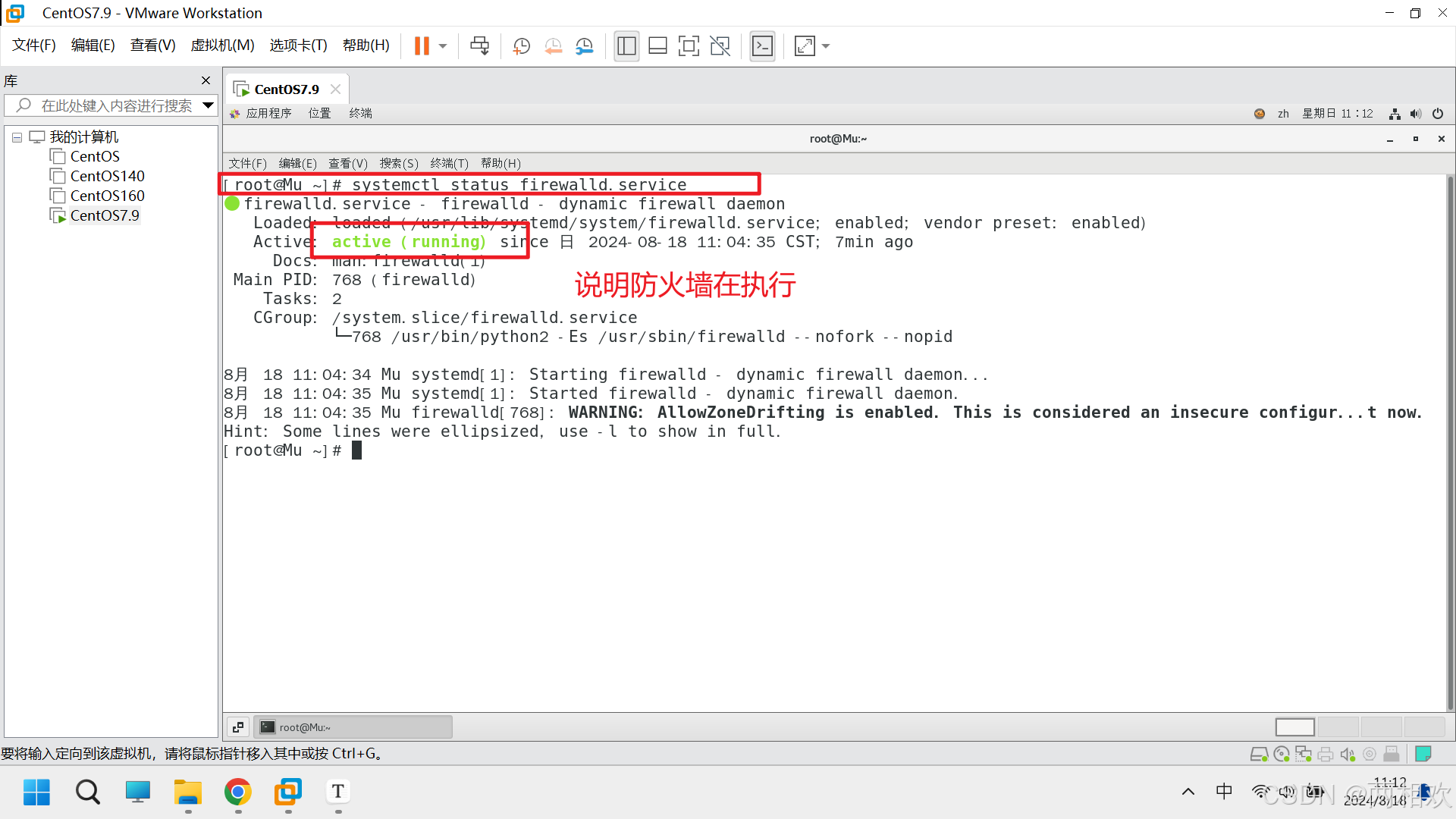Revert VM to previous snapshot icon
The width and height of the screenshot is (1456, 819).
(554, 46)
